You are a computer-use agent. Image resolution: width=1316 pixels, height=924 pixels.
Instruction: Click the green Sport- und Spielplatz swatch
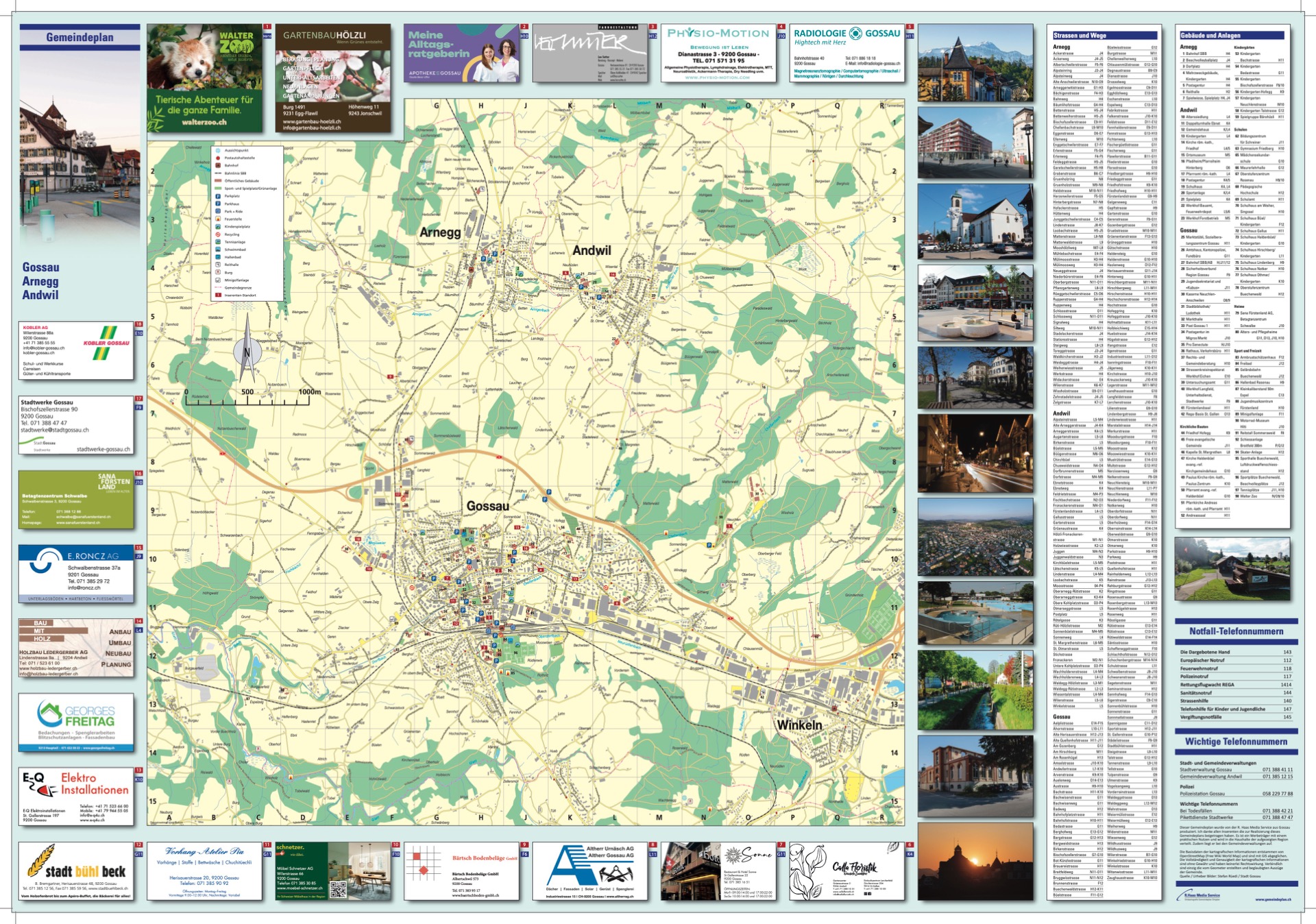click(218, 189)
